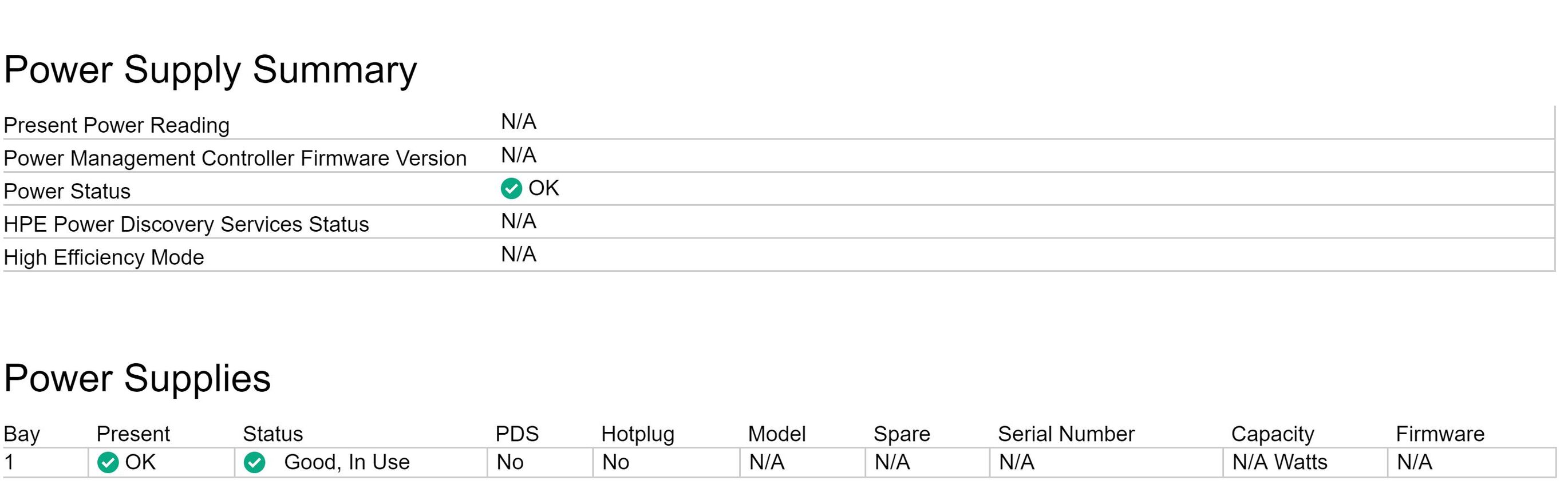Click the Model column header
This screenshot has height=504, width=1568.
pyautogui.click(x=777, y=434)
